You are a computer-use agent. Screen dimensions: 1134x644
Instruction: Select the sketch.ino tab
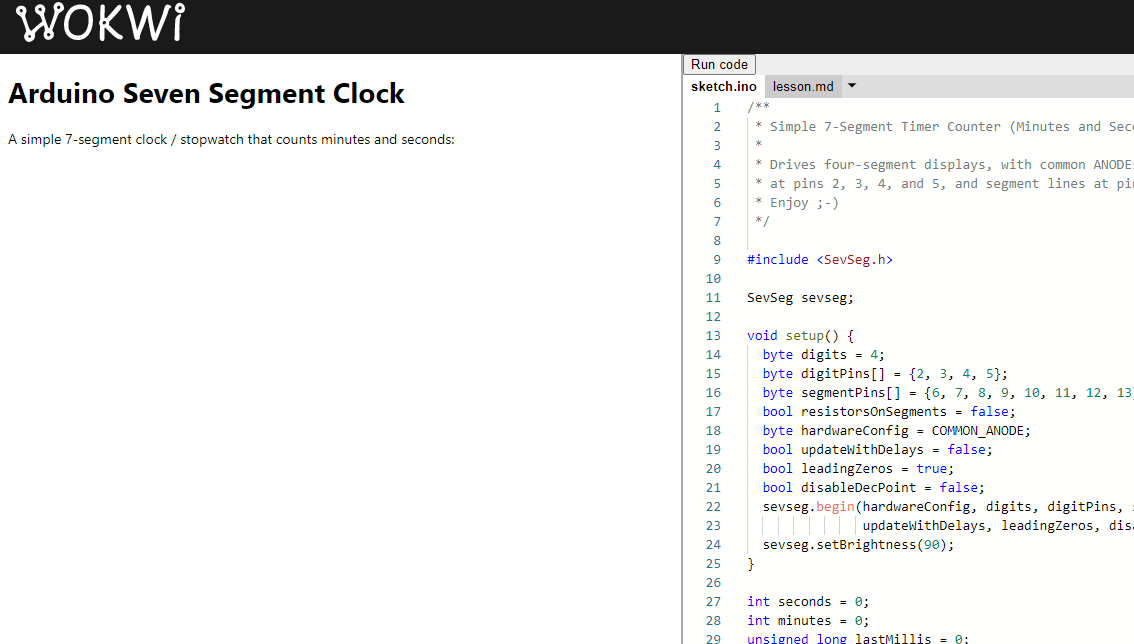coord(723,86)
